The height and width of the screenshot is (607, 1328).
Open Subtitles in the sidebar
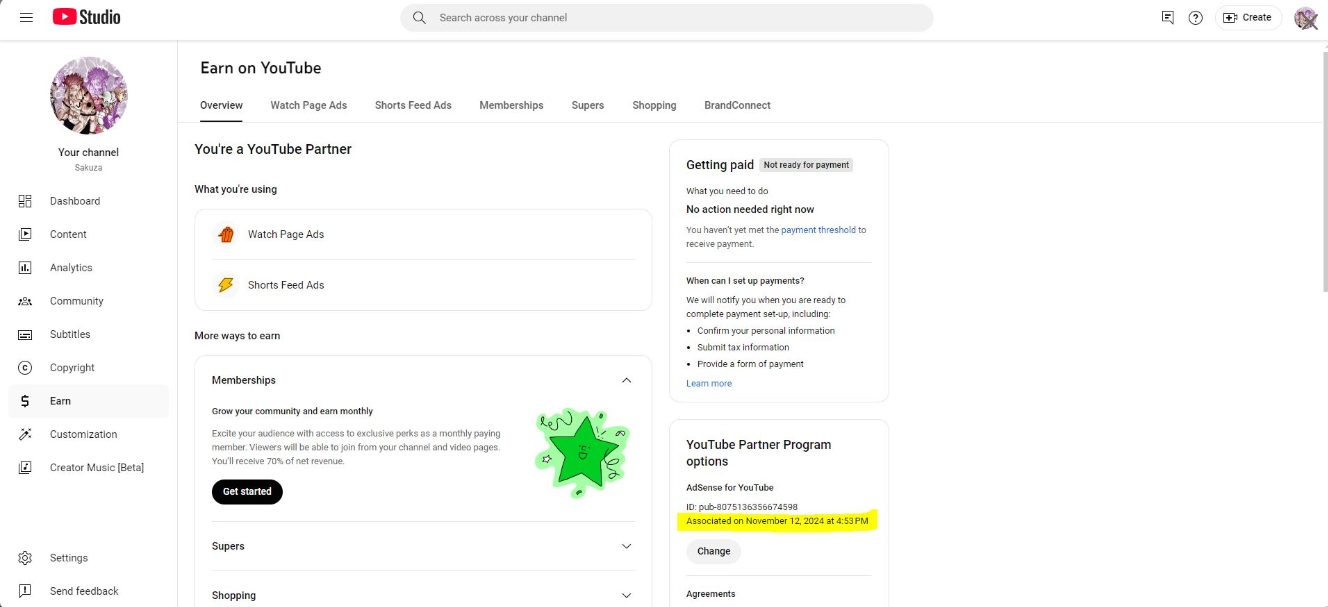(x=89, y=334)
